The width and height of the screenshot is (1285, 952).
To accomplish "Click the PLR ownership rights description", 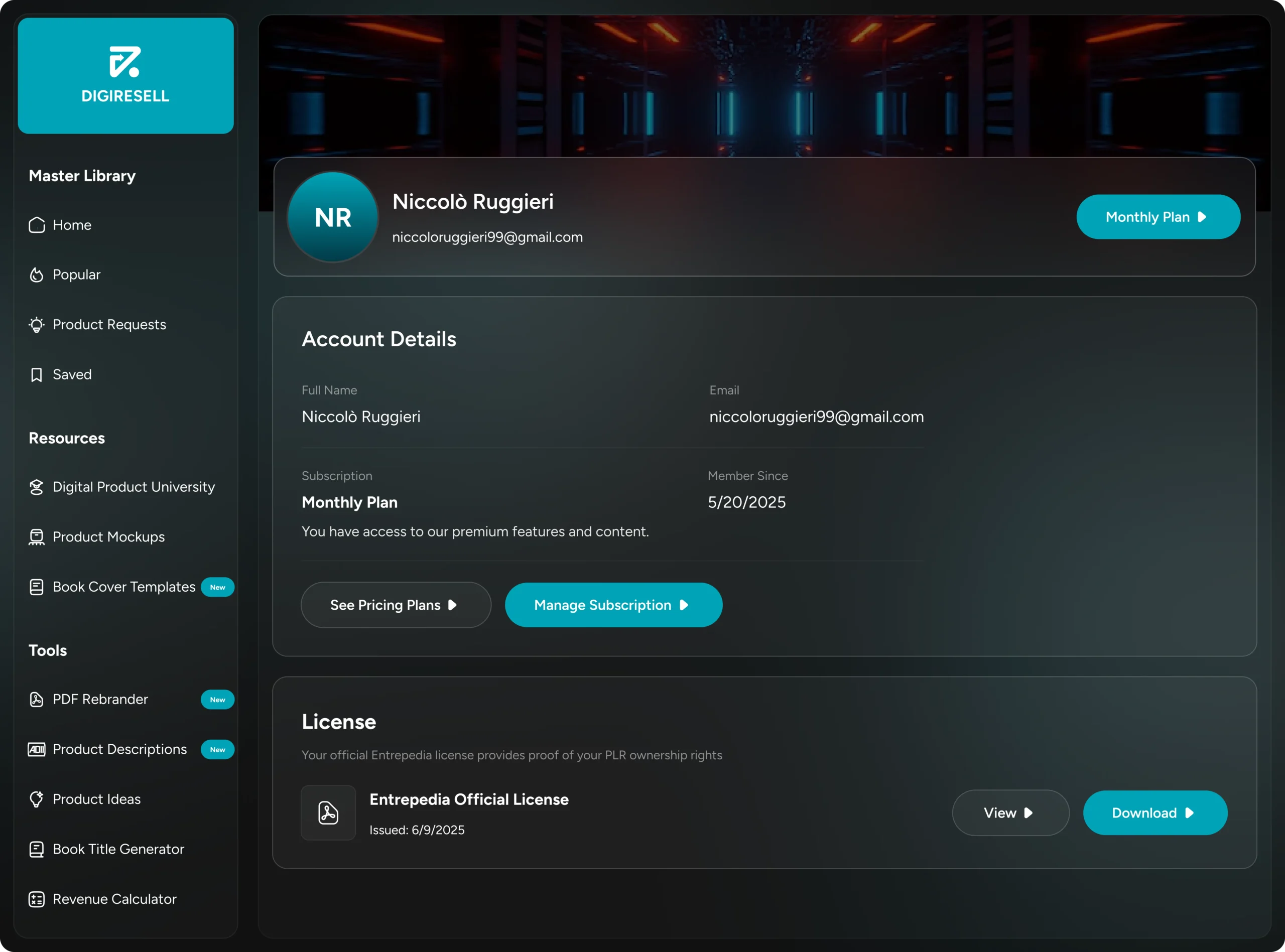I will coord(511,755).
